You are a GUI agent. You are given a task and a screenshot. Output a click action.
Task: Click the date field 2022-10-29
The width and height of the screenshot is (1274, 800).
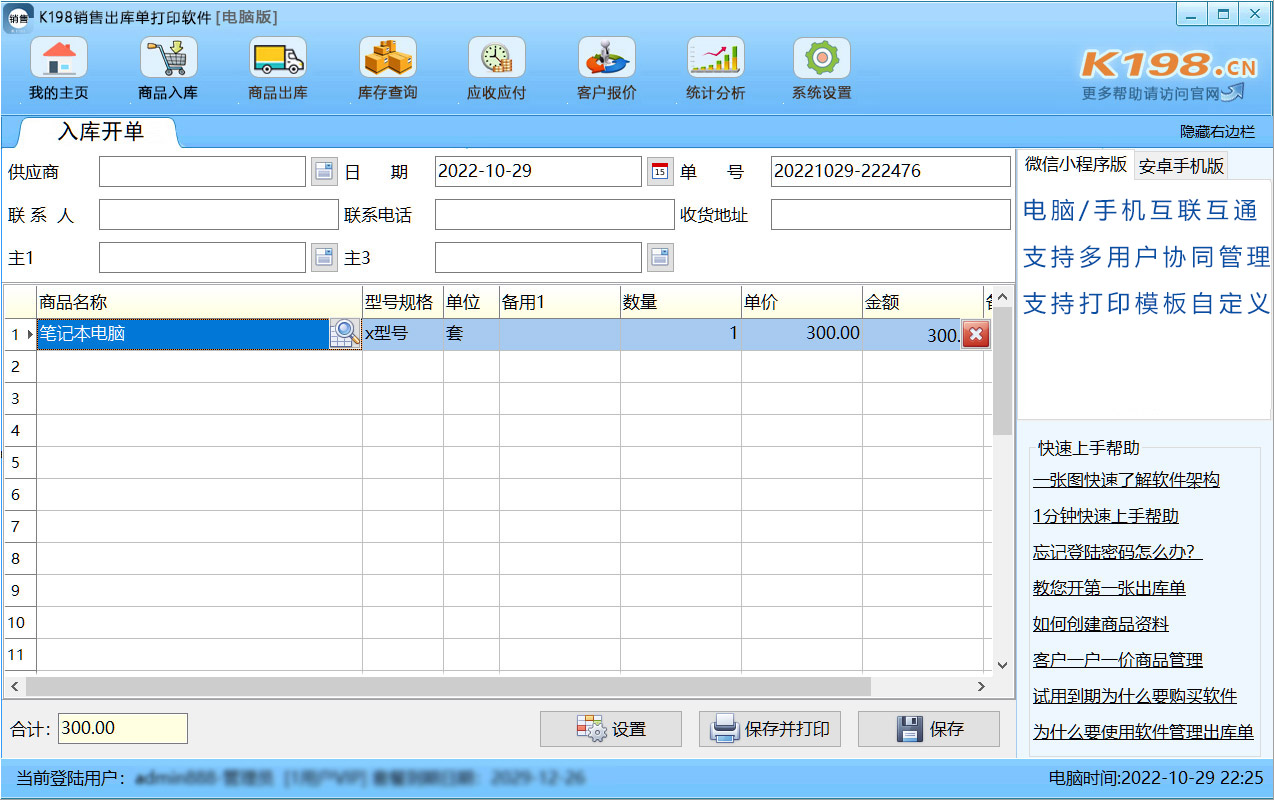pyautogui.click(x=538, y=172)
